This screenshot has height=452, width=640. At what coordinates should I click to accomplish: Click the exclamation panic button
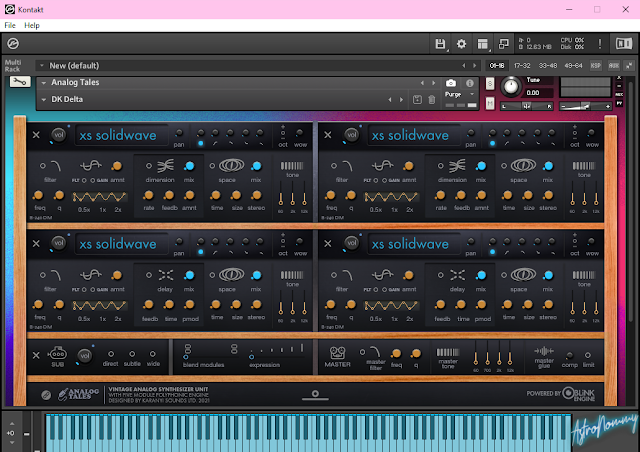(x=600, y=44)
